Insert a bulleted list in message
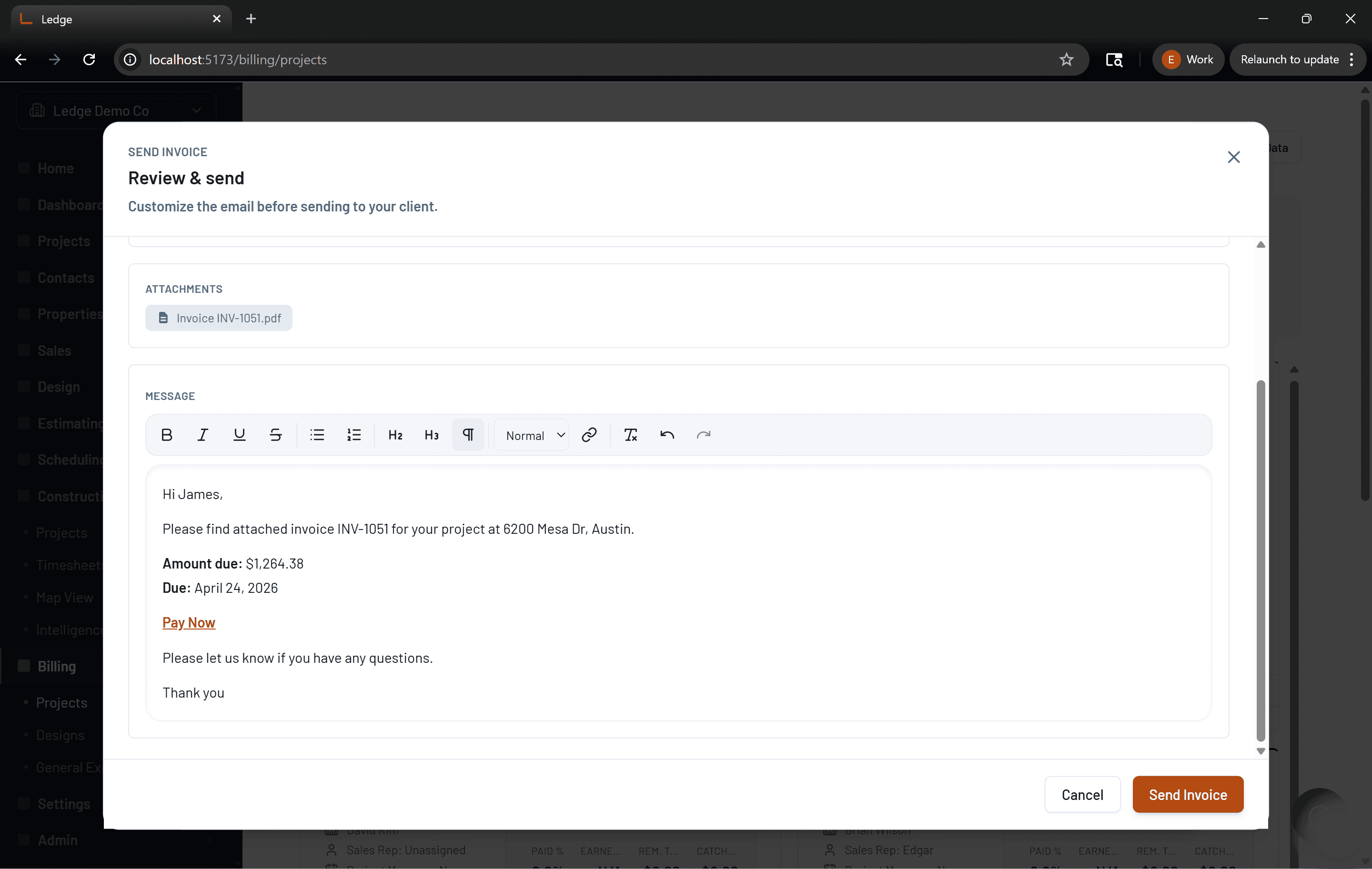The width and height of the screenshot is (1372, 869). point(317,435)
